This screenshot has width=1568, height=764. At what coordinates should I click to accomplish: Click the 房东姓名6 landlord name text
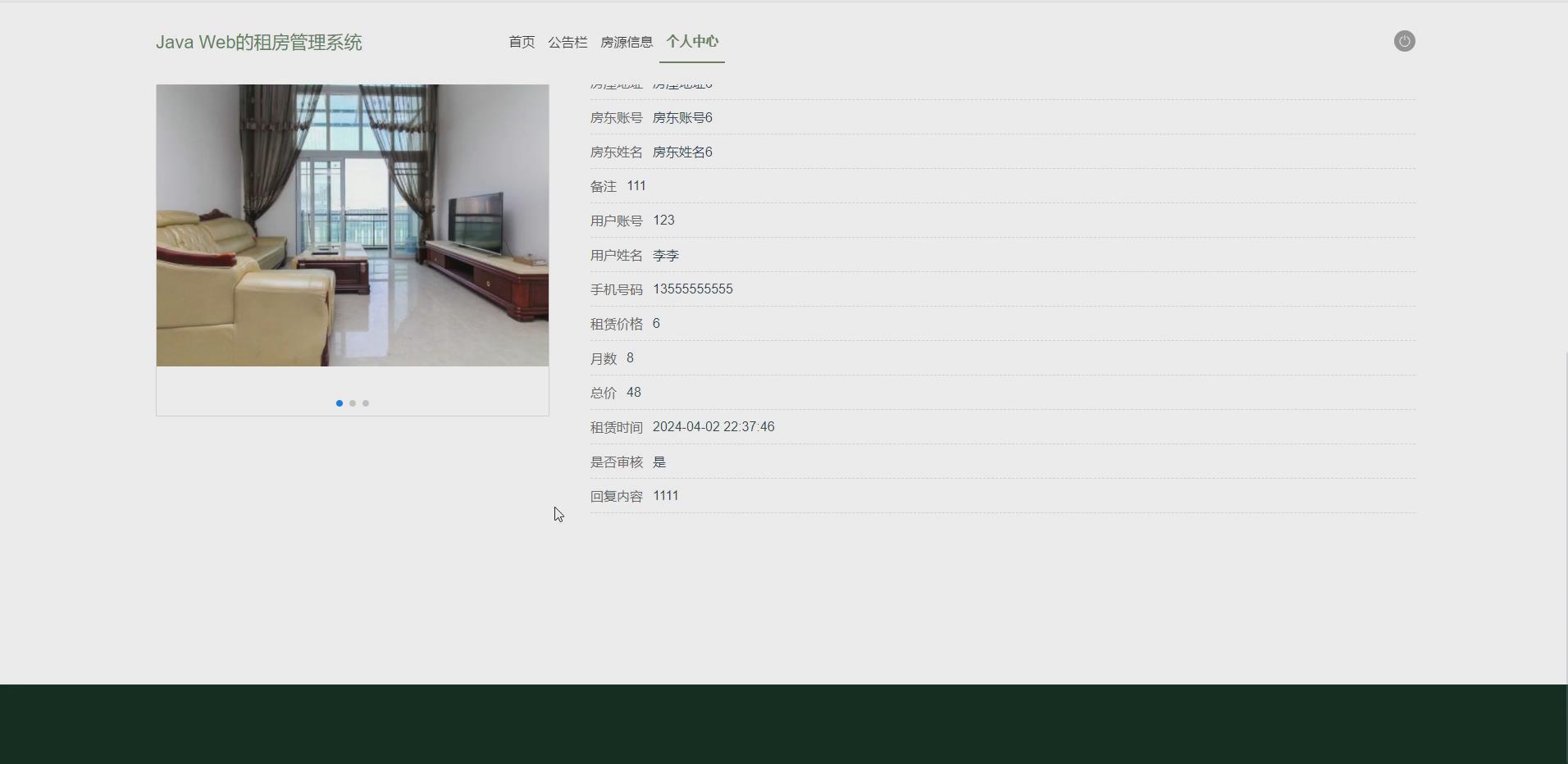681,152
